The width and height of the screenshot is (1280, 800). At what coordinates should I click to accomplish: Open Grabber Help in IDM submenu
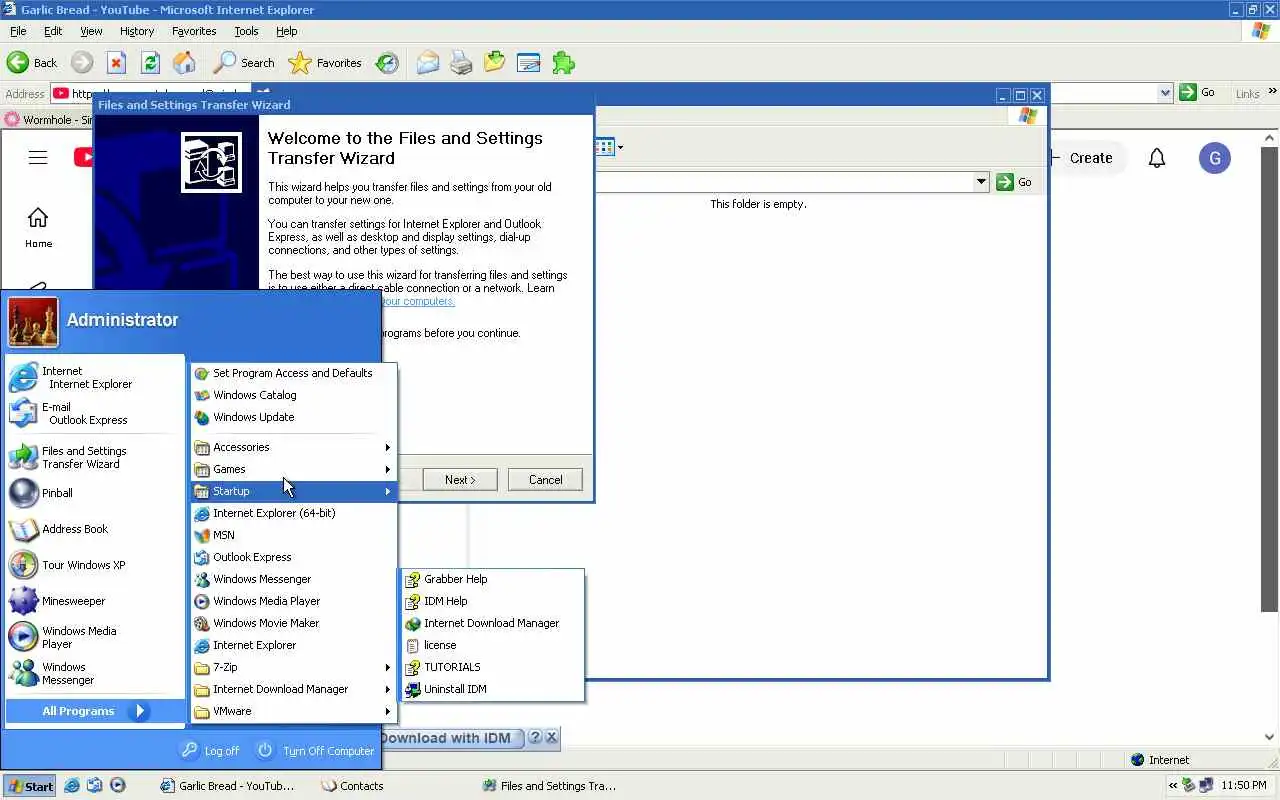click(492, 579)
